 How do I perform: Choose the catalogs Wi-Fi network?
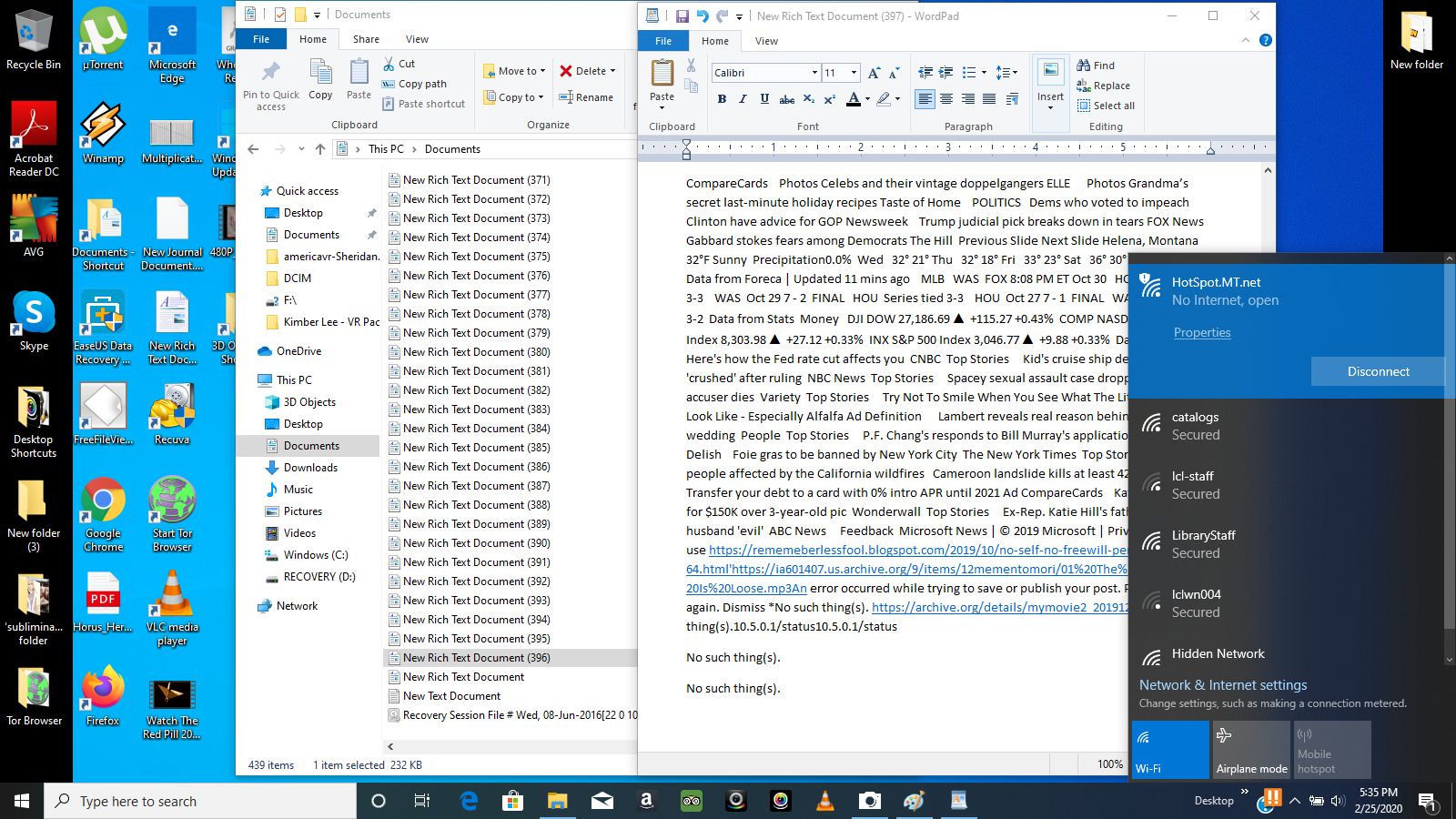1286,426
